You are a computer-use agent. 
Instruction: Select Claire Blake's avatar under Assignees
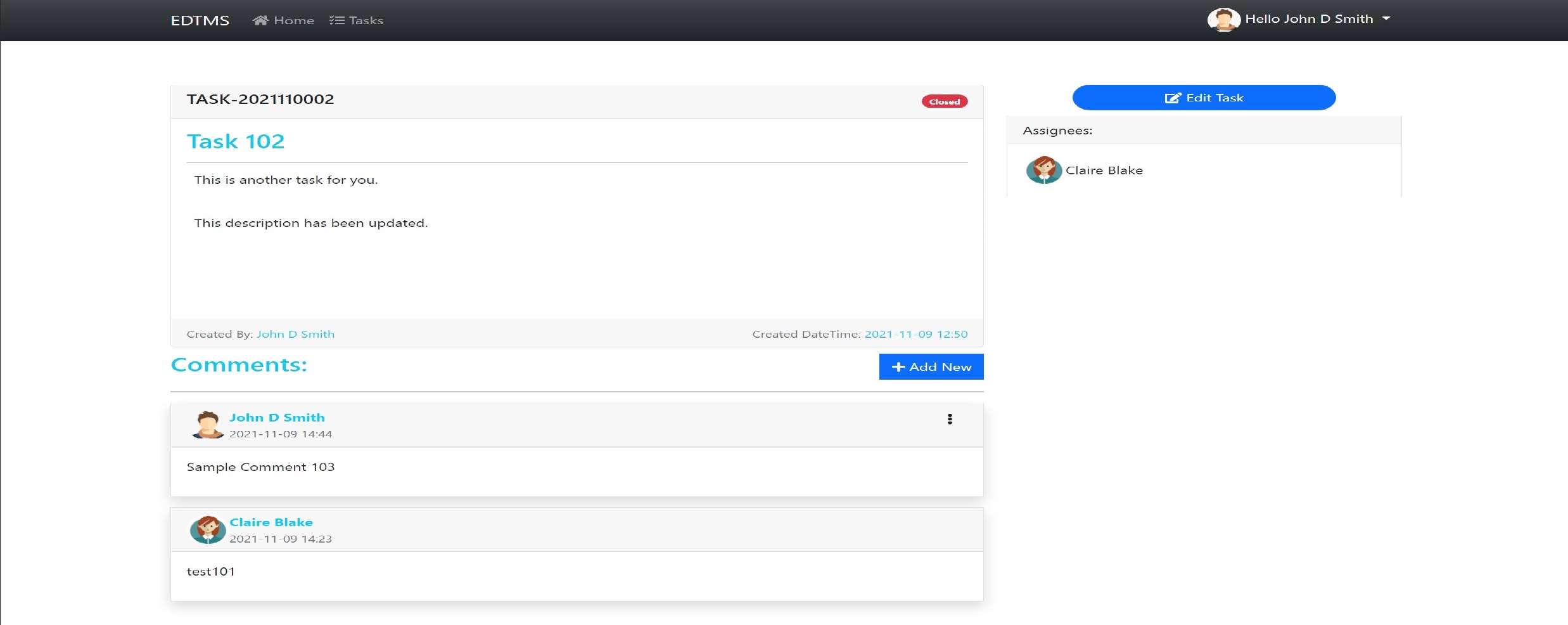pos(1043,170)
